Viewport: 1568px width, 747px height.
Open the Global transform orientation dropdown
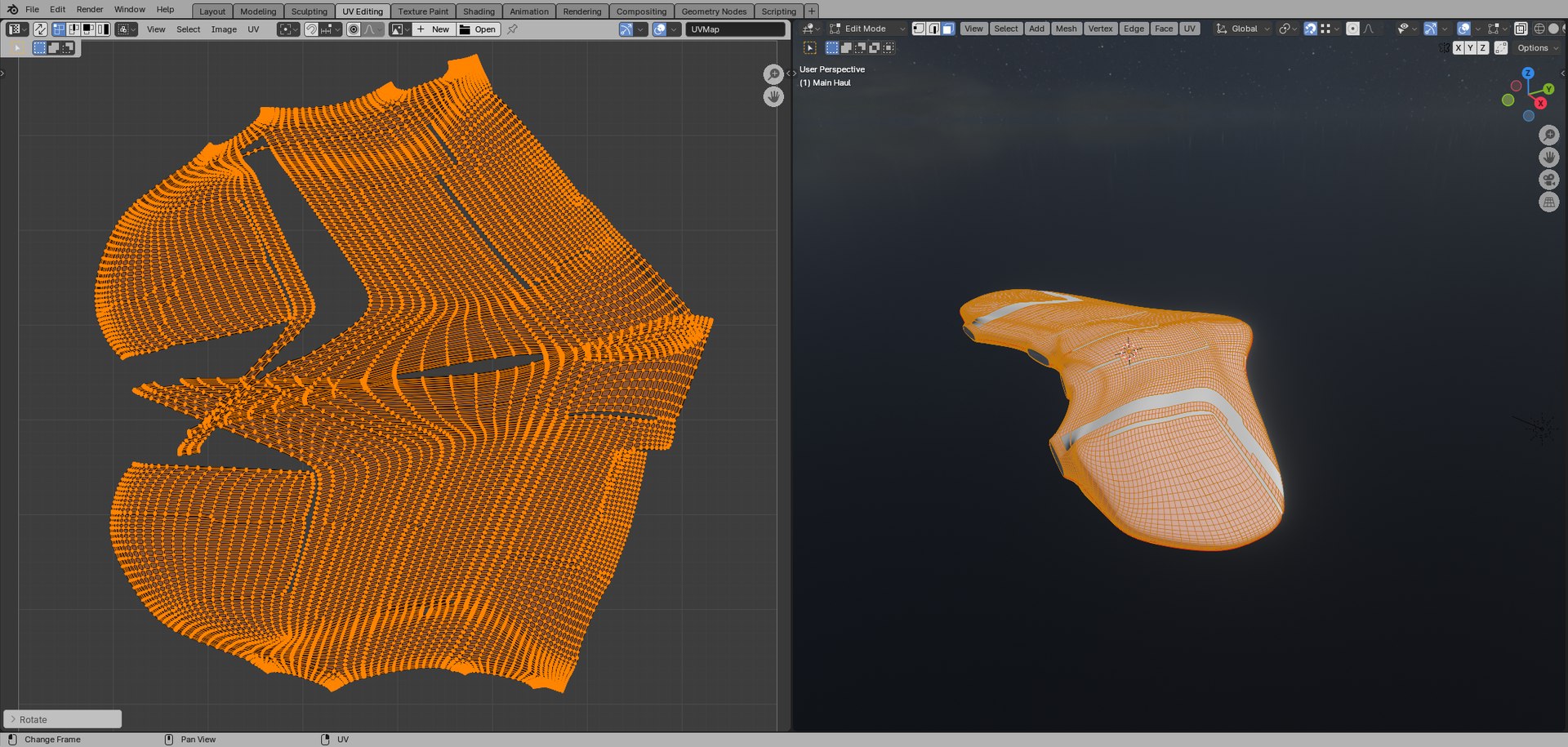[1243, 29]
